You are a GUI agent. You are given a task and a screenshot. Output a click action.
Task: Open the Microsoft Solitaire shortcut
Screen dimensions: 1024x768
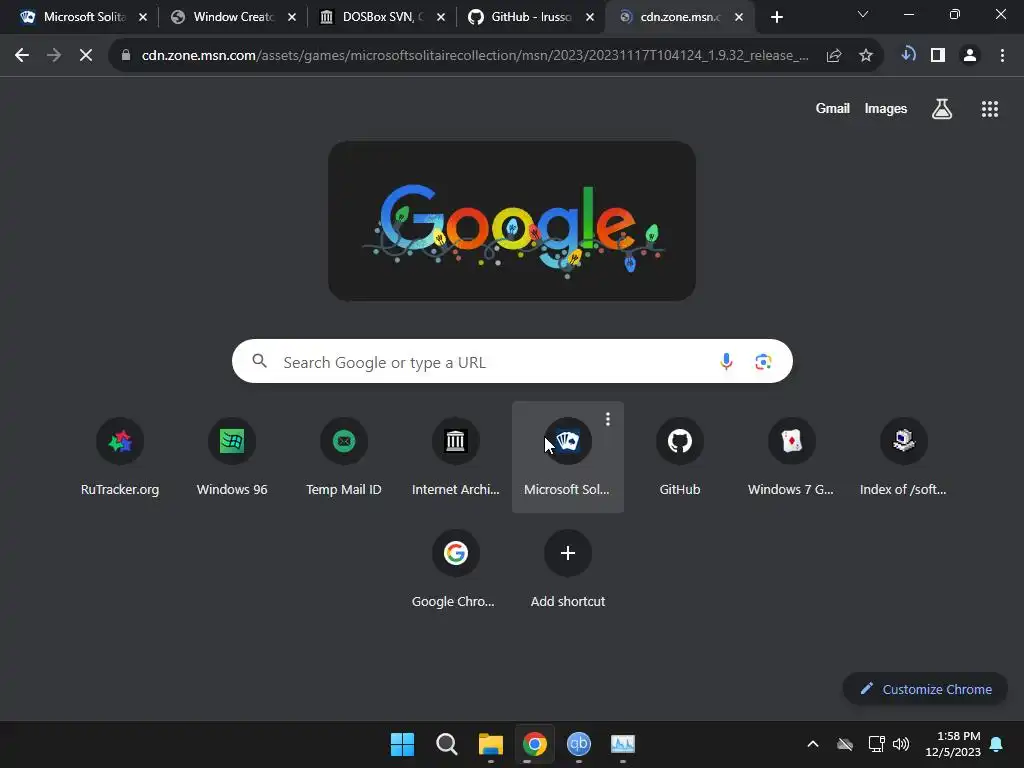[568, 457]
